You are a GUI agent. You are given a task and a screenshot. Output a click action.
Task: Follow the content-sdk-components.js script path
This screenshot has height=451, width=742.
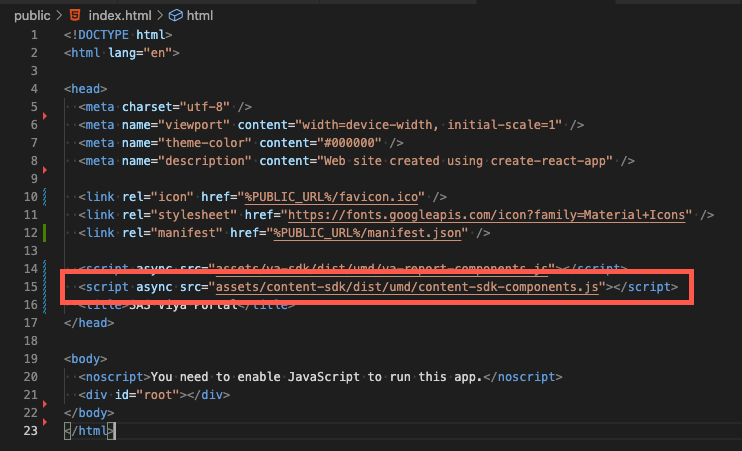point(407,287)
